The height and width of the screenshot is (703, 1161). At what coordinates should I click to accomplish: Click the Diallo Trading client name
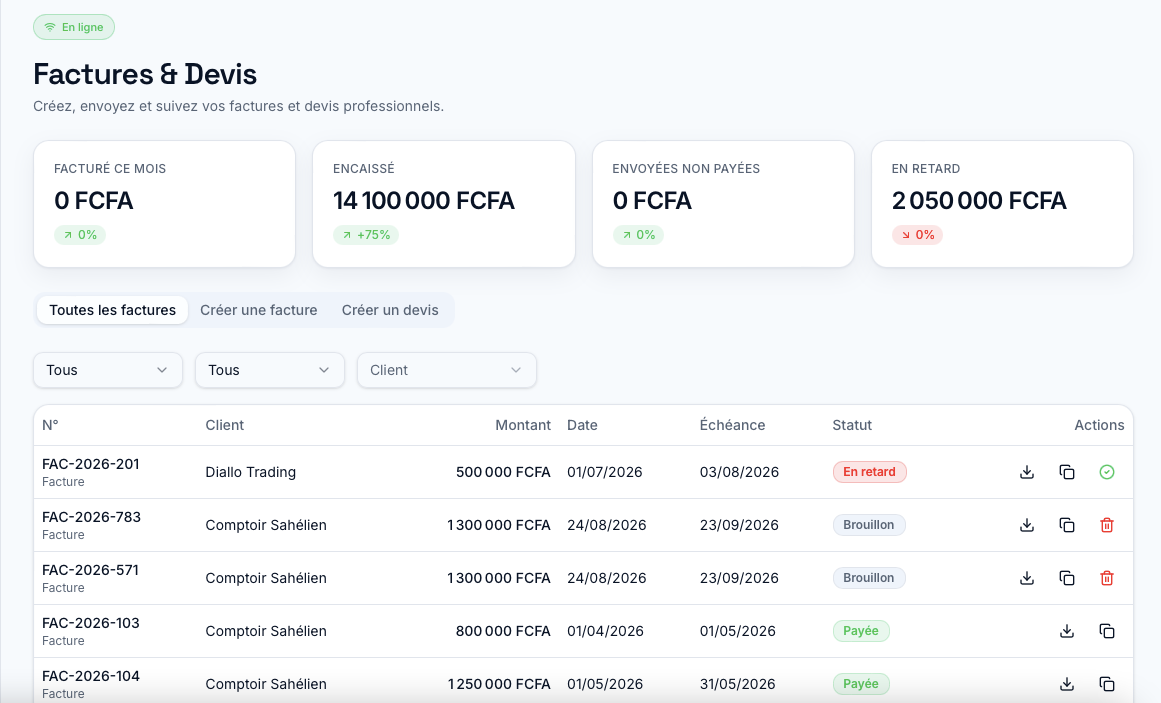(250, 472)
